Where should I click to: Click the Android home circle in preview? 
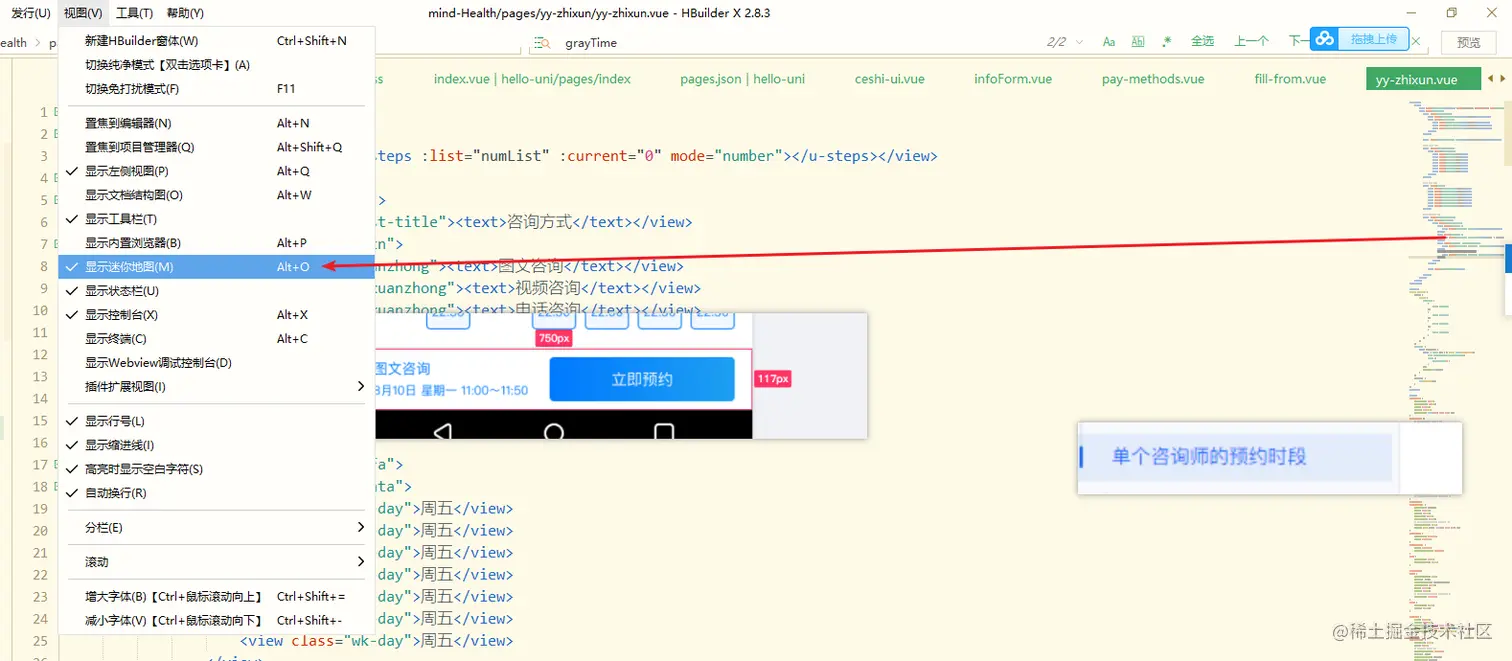coord(553,431)
